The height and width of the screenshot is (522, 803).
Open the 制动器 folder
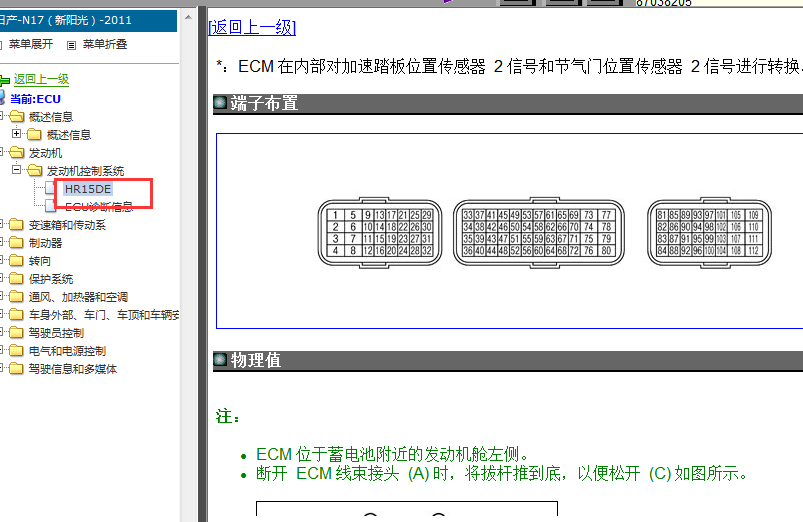click(x=45, y=243)
